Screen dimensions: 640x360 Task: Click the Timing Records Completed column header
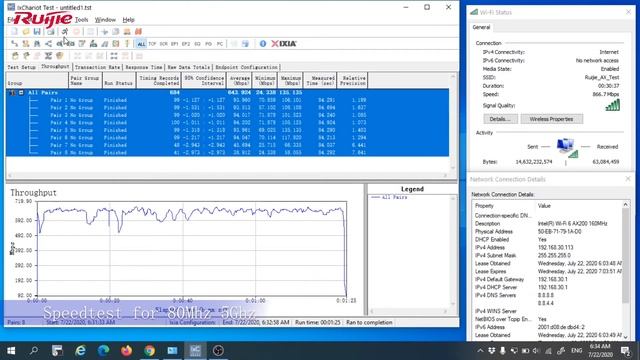pyautogui.click(x=159, y=80)
